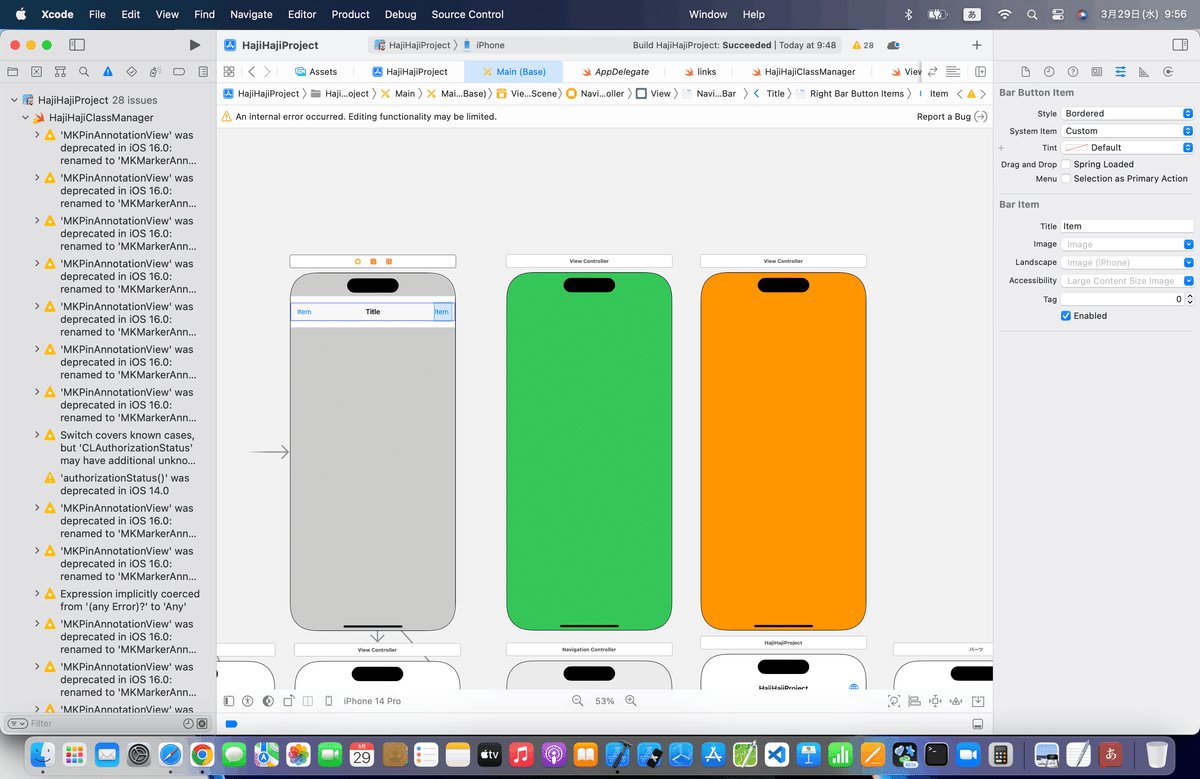Open the System Item dropdown
The height and width of the screenshot is (779, 1200).
pos(1127,131)
